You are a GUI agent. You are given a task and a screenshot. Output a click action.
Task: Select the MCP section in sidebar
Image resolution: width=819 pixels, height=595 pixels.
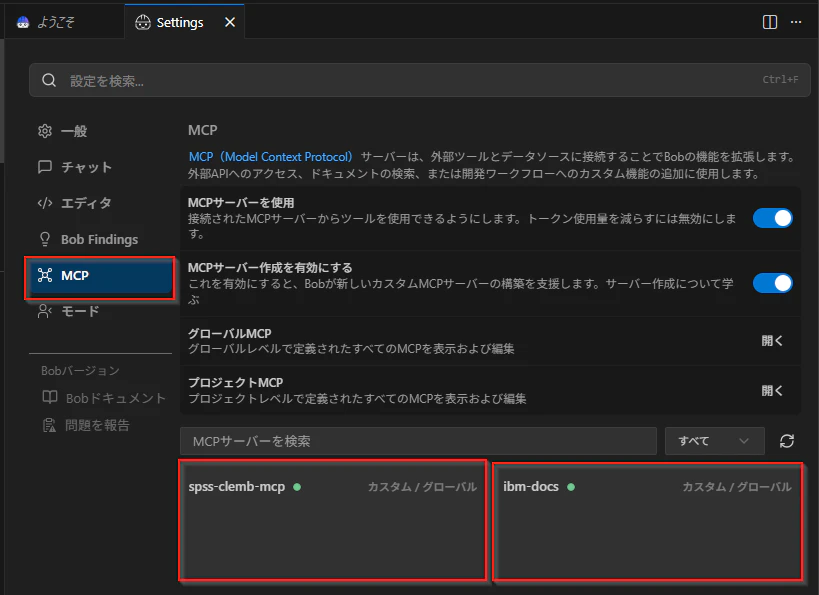99,276
